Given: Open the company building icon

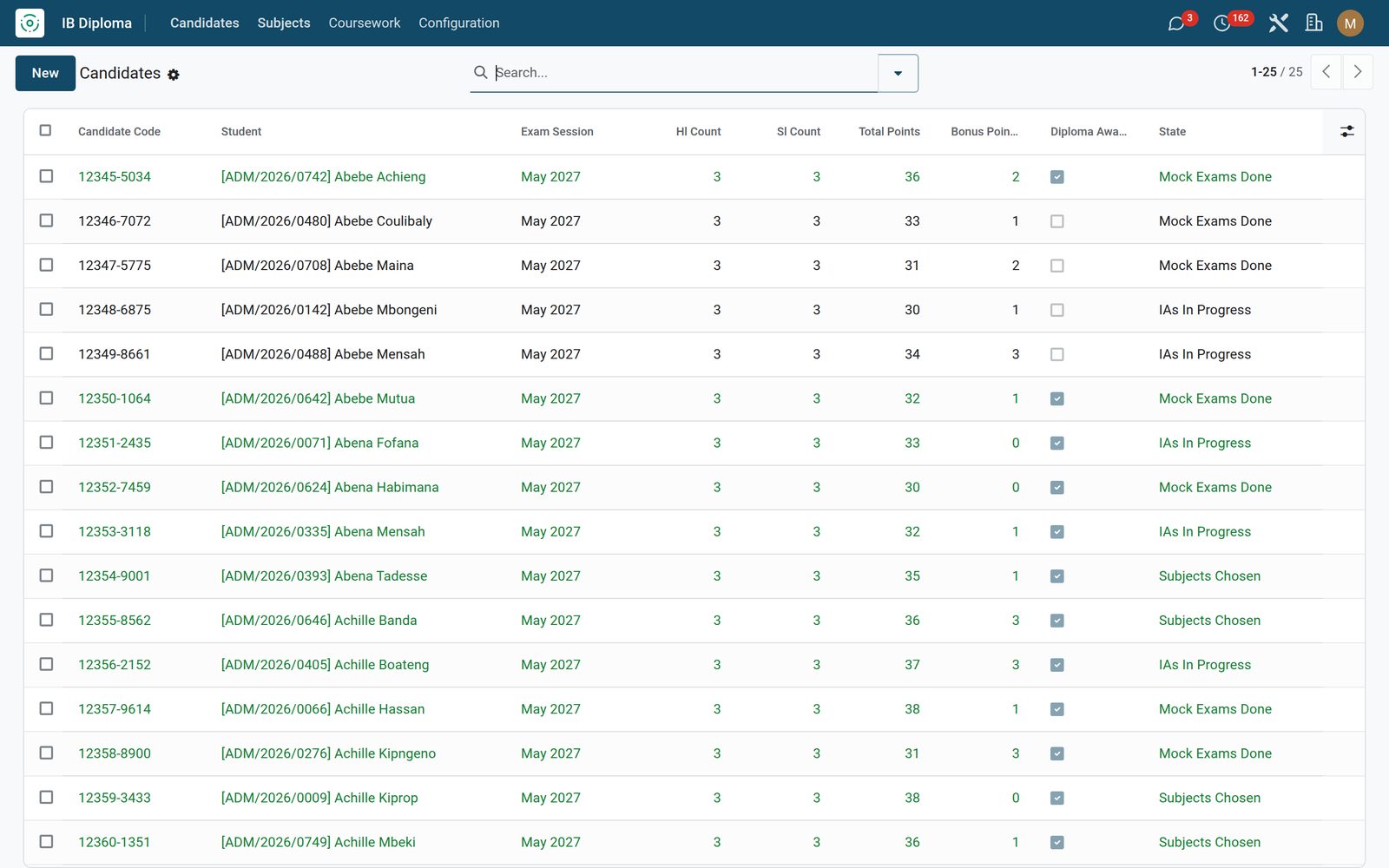Looking at the screenshot, I should click(1314, 23).
